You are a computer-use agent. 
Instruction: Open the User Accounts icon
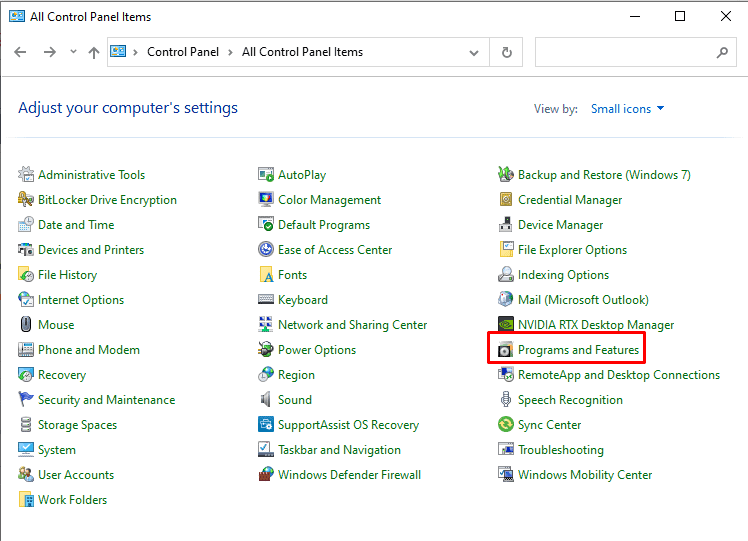click(x=26, y=475)
